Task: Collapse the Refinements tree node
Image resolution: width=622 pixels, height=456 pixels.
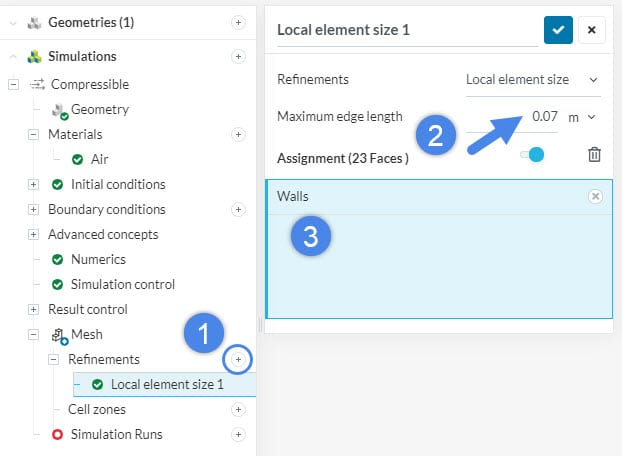Action: point(53,360)
